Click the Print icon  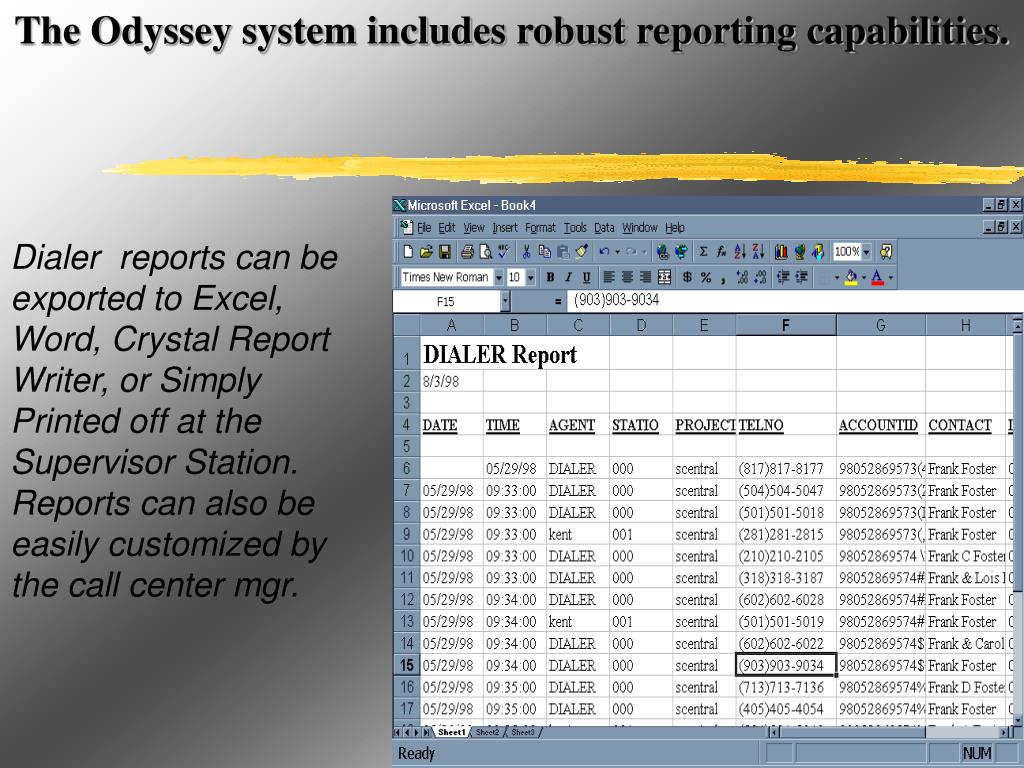click(467, 251)
